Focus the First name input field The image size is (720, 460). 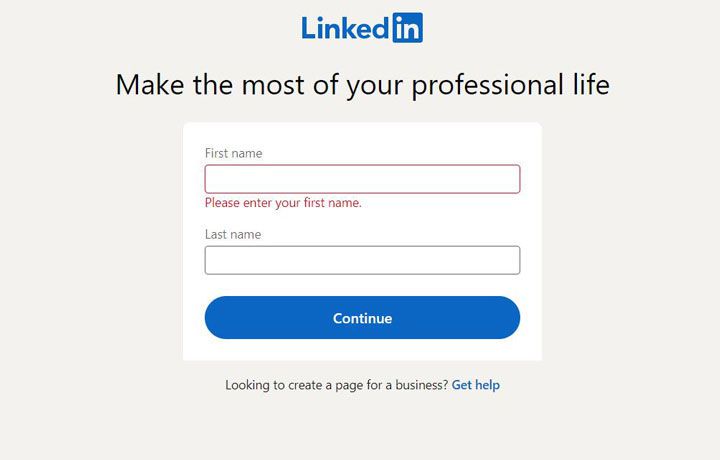[x=362, y=179]
